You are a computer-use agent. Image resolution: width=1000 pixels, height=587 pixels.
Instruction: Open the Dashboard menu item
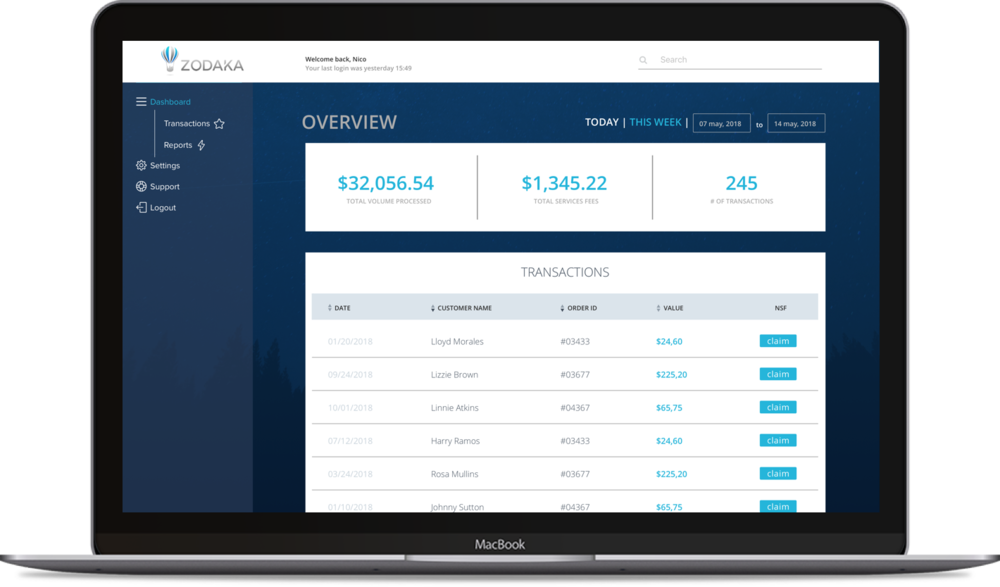(x=170, y=102)
